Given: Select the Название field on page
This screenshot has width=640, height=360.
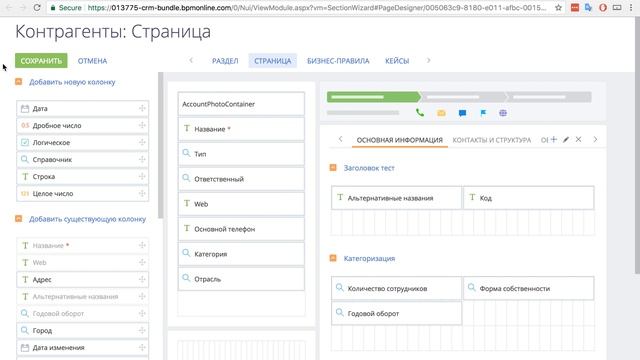Looking at the screenshot, I should (241, 129).
